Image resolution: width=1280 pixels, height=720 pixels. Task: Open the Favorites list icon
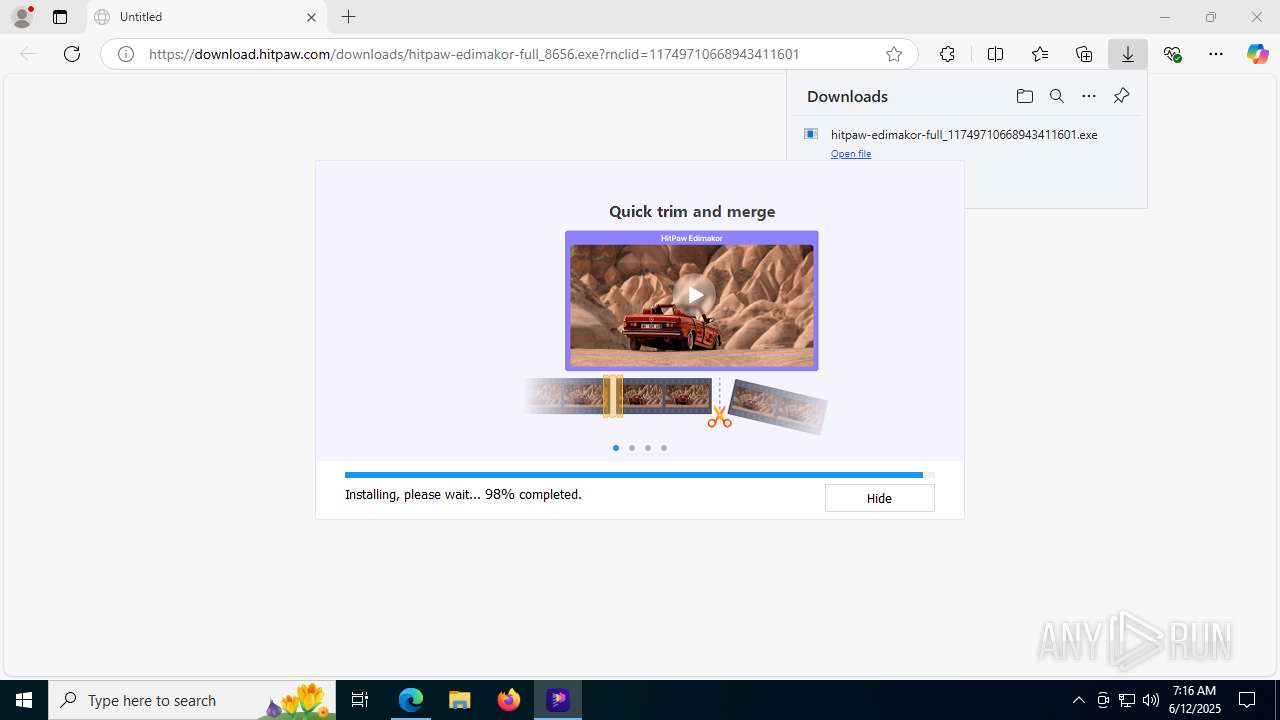(x=1040, y=54)
